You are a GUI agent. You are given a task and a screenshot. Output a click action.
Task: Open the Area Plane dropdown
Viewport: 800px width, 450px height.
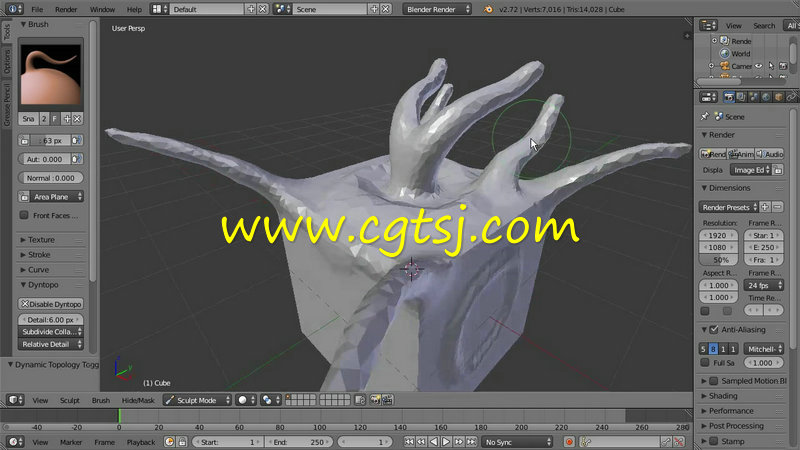click(56, 197)
